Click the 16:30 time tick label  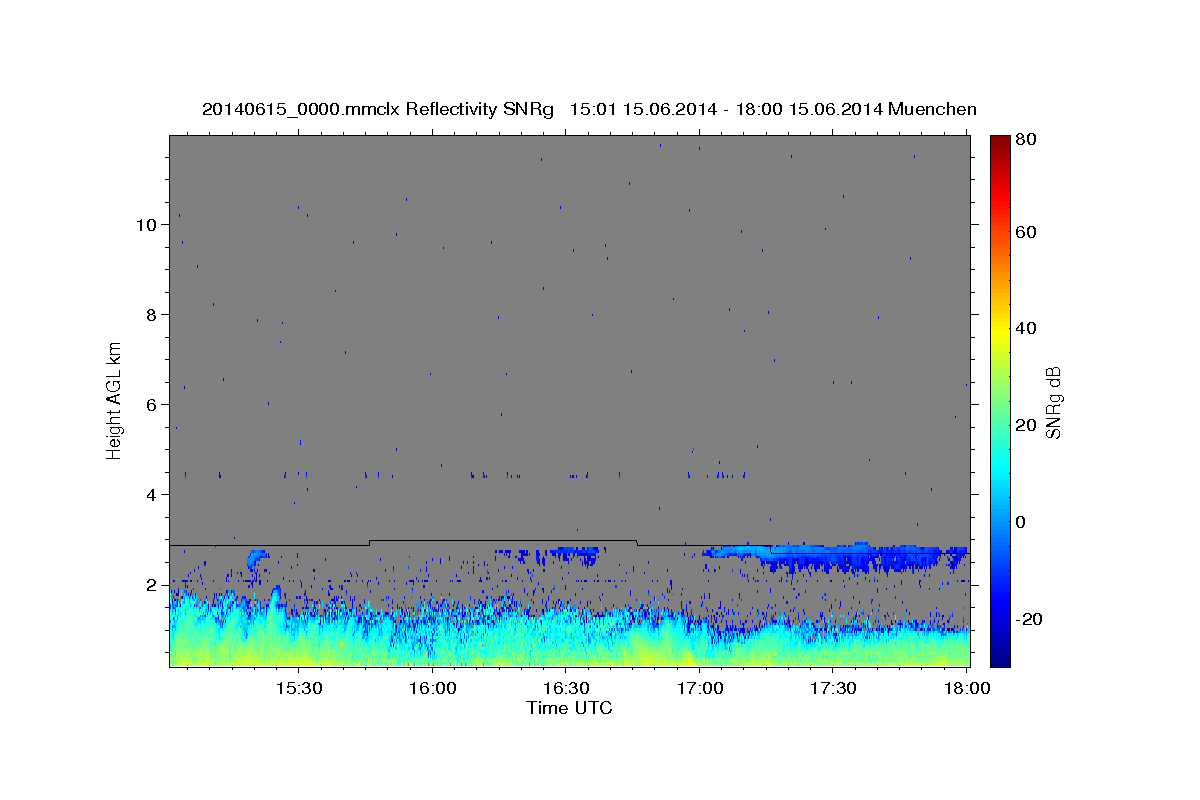pos(565,688)
